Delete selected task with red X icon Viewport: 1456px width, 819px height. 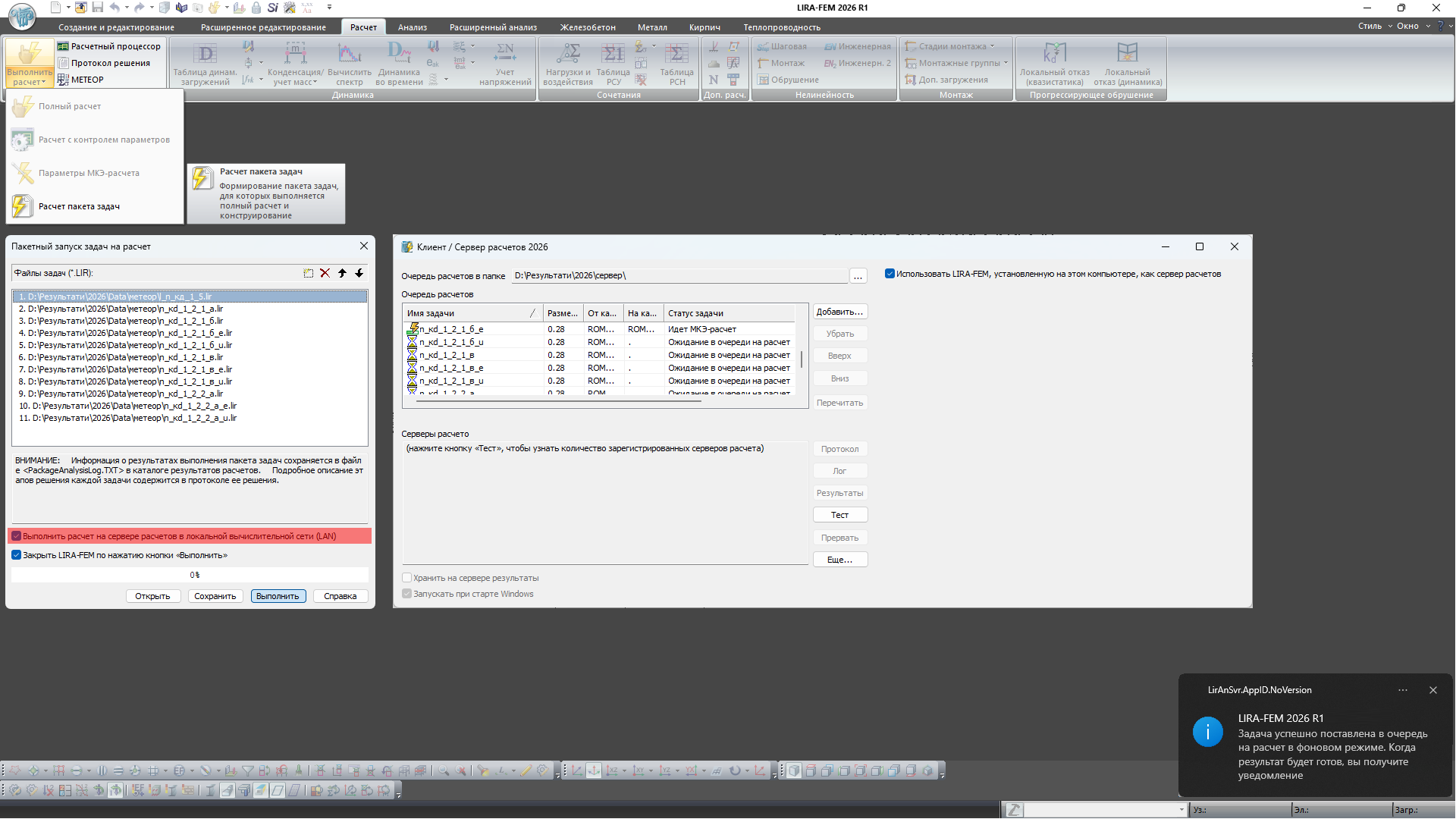[325, 273]
